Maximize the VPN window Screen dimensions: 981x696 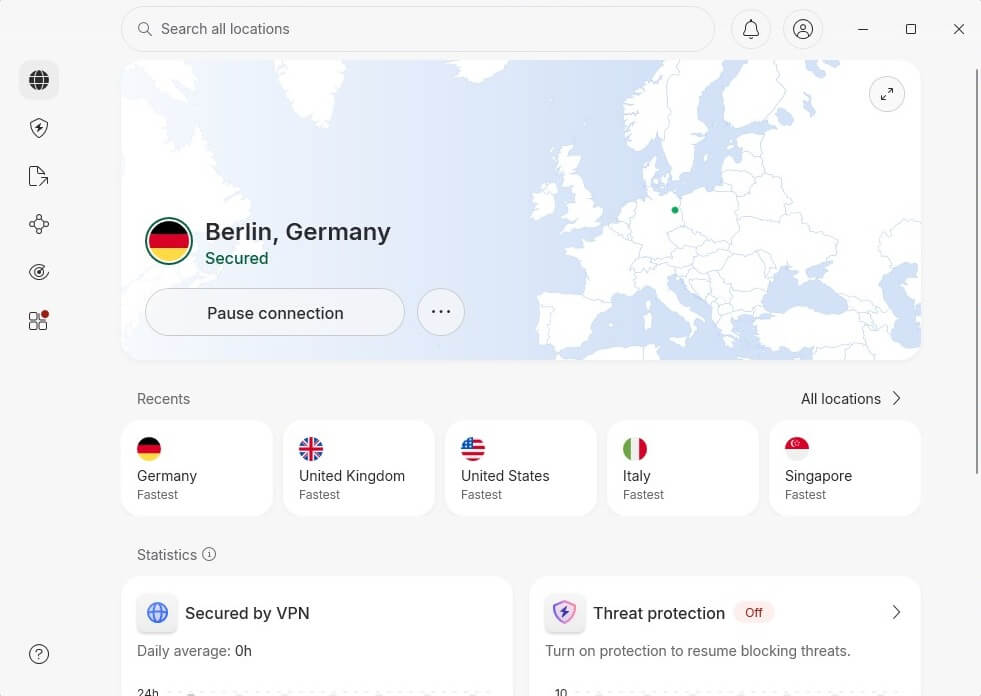[911, 29]
